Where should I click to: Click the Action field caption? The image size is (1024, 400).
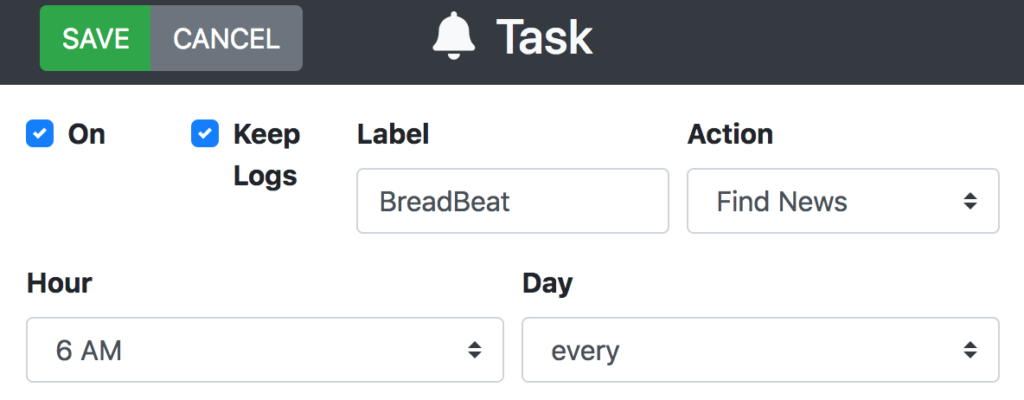(730, 134)
